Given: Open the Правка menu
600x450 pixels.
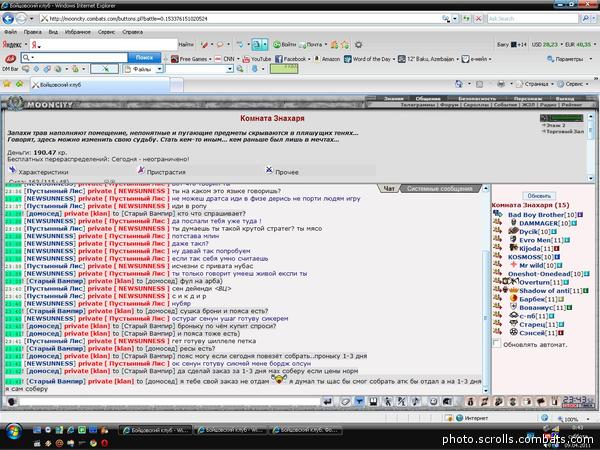Looking at the screenshot, I should point(33,32).
